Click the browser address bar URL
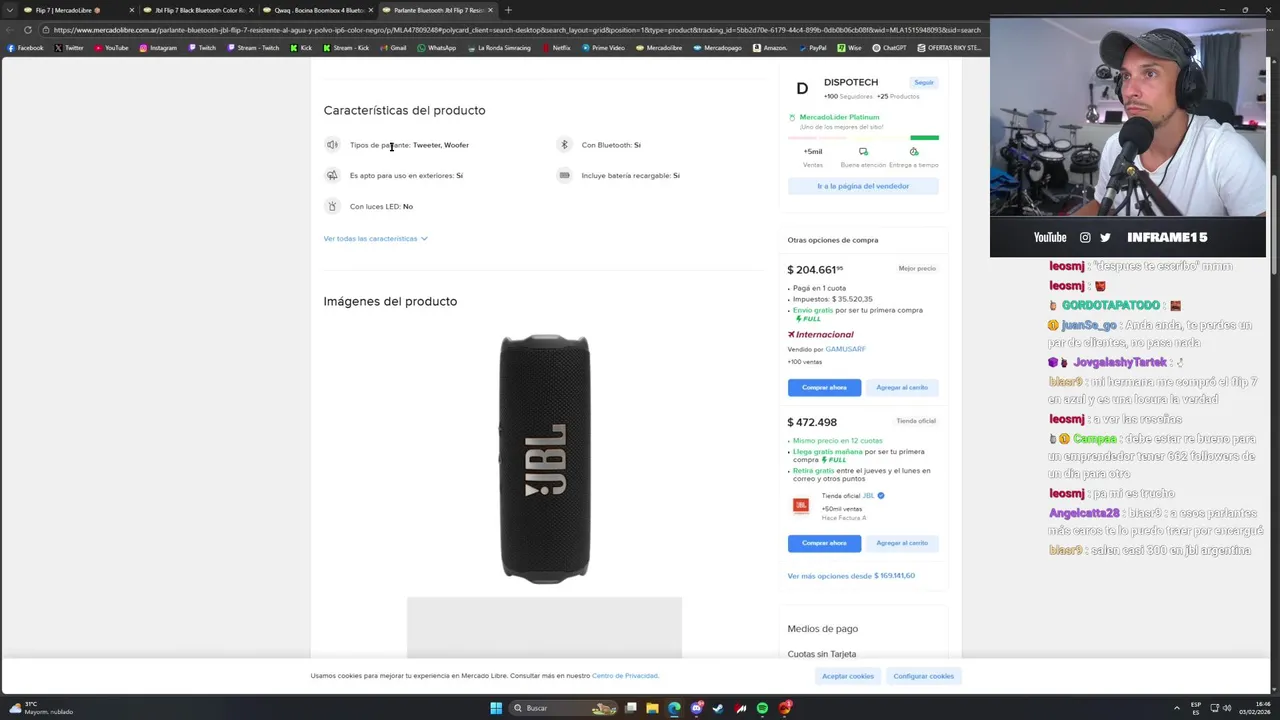Image resolution: width=1280 pixels, height=720 pixels. 515,30
